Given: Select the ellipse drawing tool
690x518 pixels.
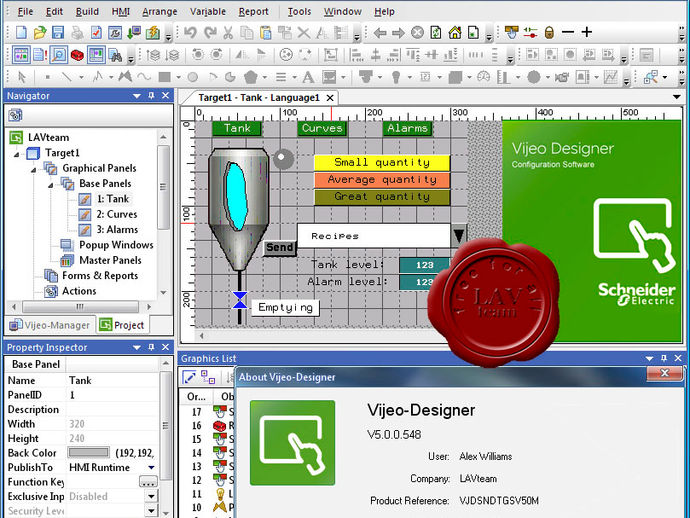Looking at the screenshot, I should [x=192, y=77].
